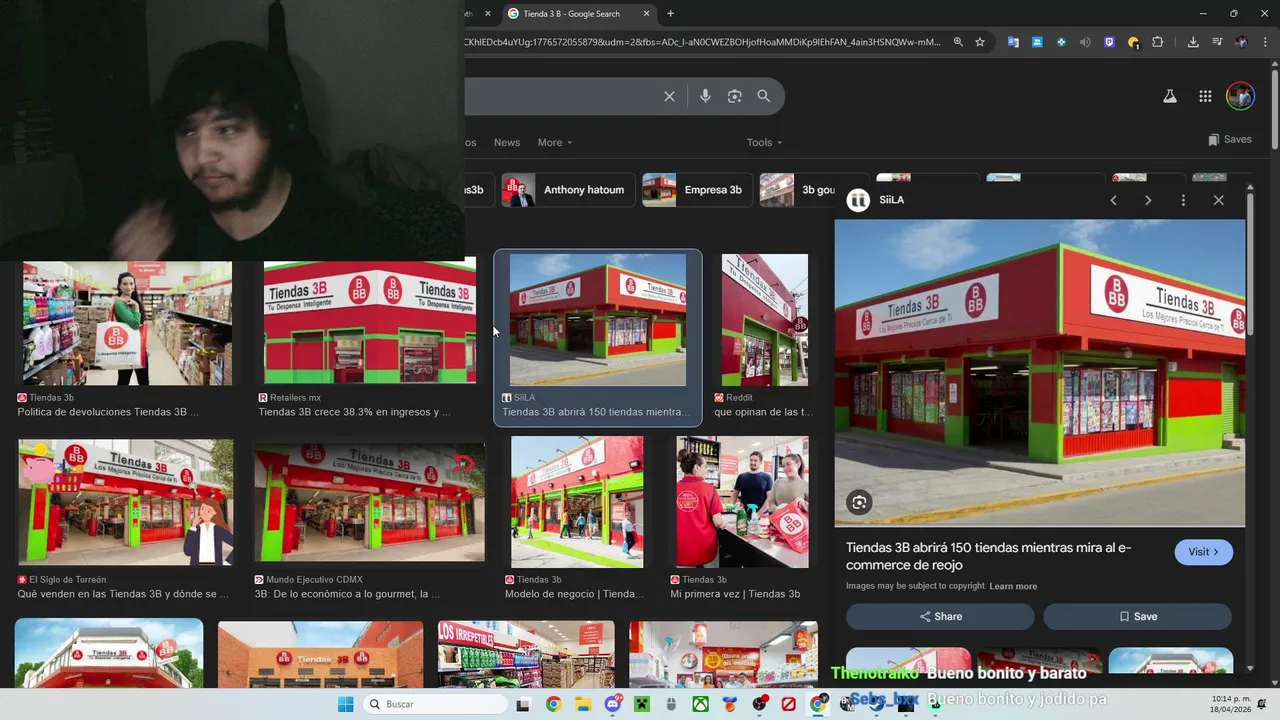
Task: Open Mi primera vez Tiendas 3B image
Action: (742, 502)
